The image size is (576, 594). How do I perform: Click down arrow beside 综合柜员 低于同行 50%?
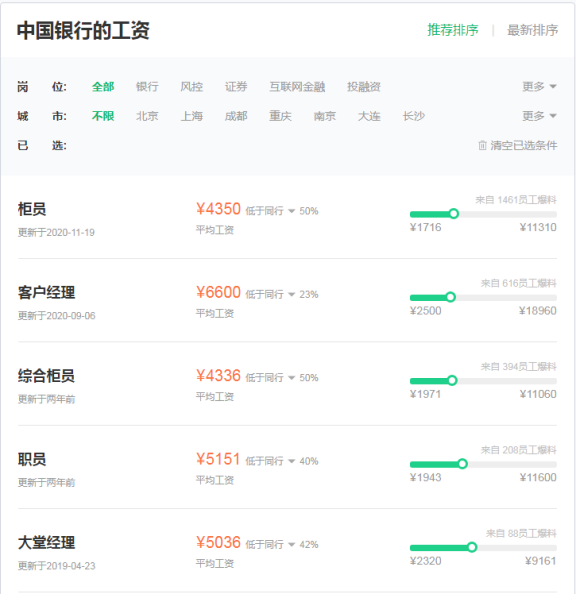[x=291, y=378]
